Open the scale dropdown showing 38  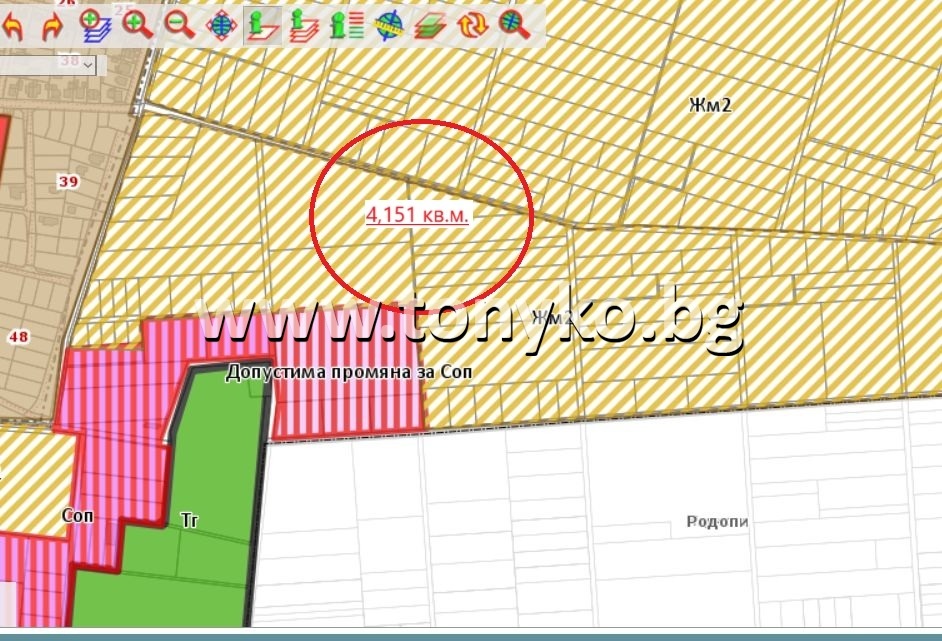pos(70,63)
